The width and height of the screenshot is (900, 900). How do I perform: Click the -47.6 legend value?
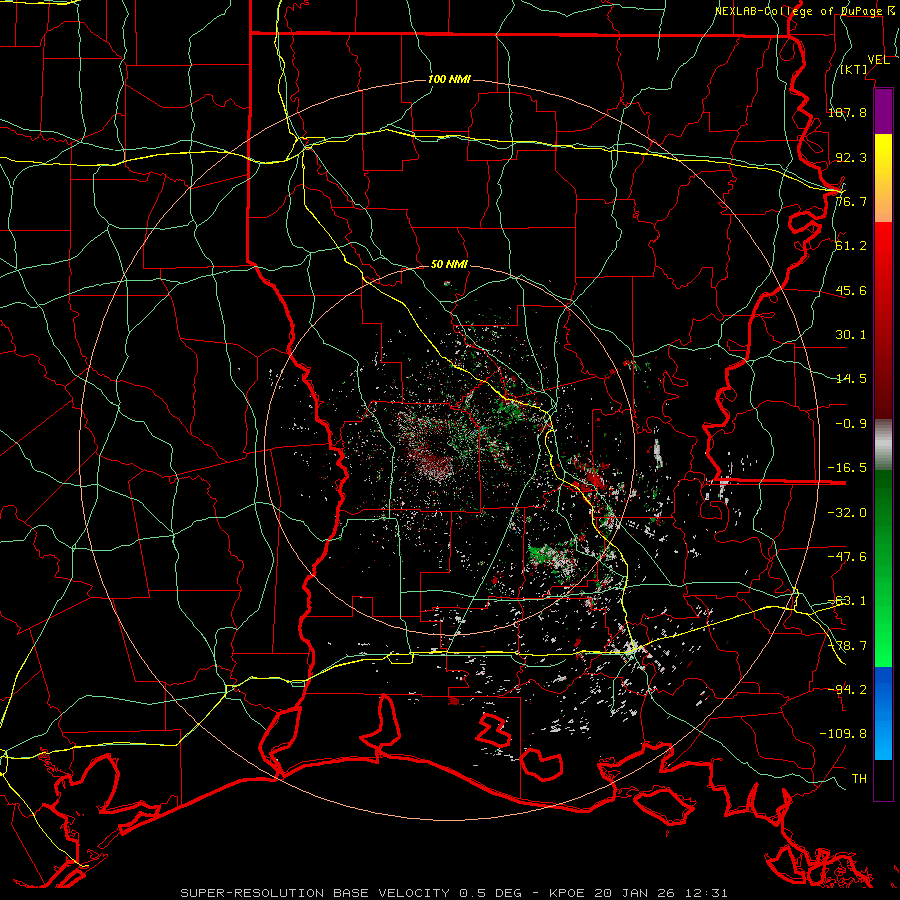coord(847,557)
